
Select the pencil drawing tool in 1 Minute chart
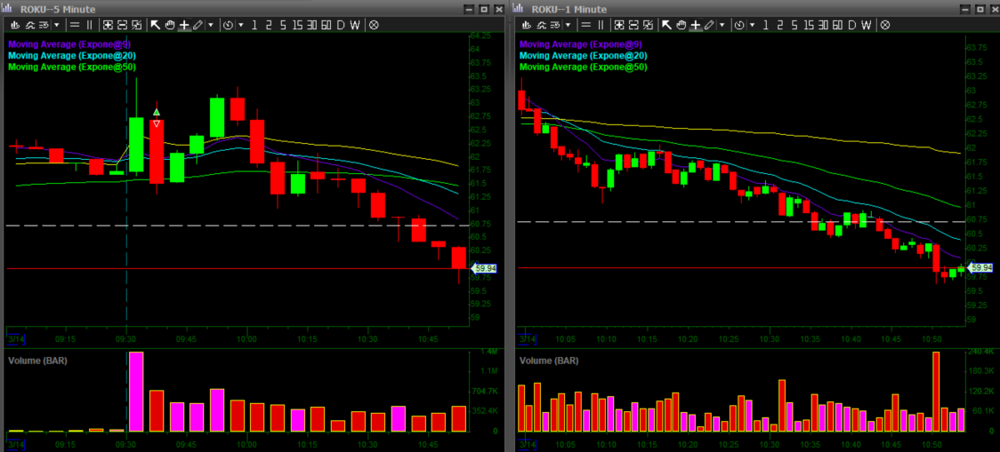[x=709, y=24]
